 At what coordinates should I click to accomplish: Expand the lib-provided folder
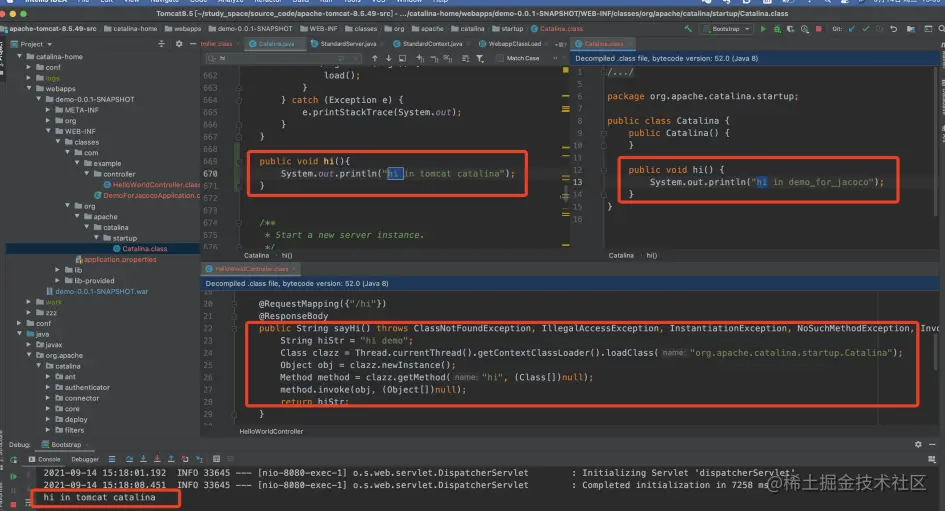pyautogui.click(x=58, y=280)
